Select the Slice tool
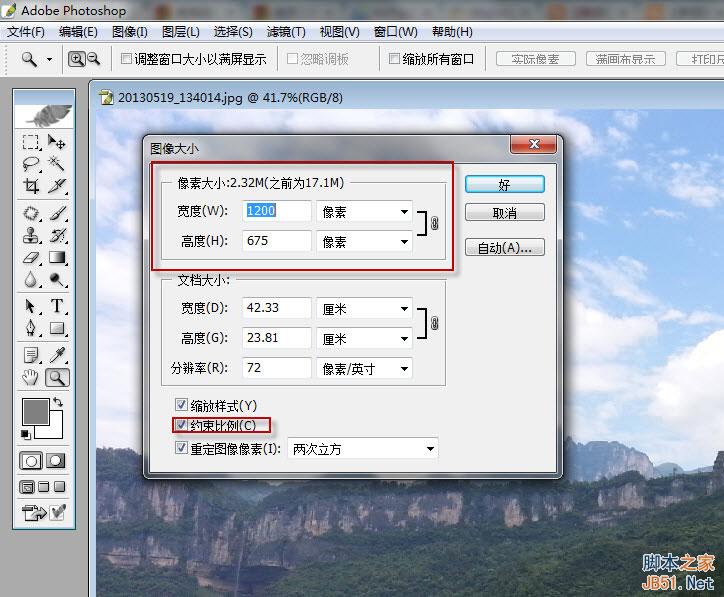This screenshot has height=597, width=724. (57, 186)
